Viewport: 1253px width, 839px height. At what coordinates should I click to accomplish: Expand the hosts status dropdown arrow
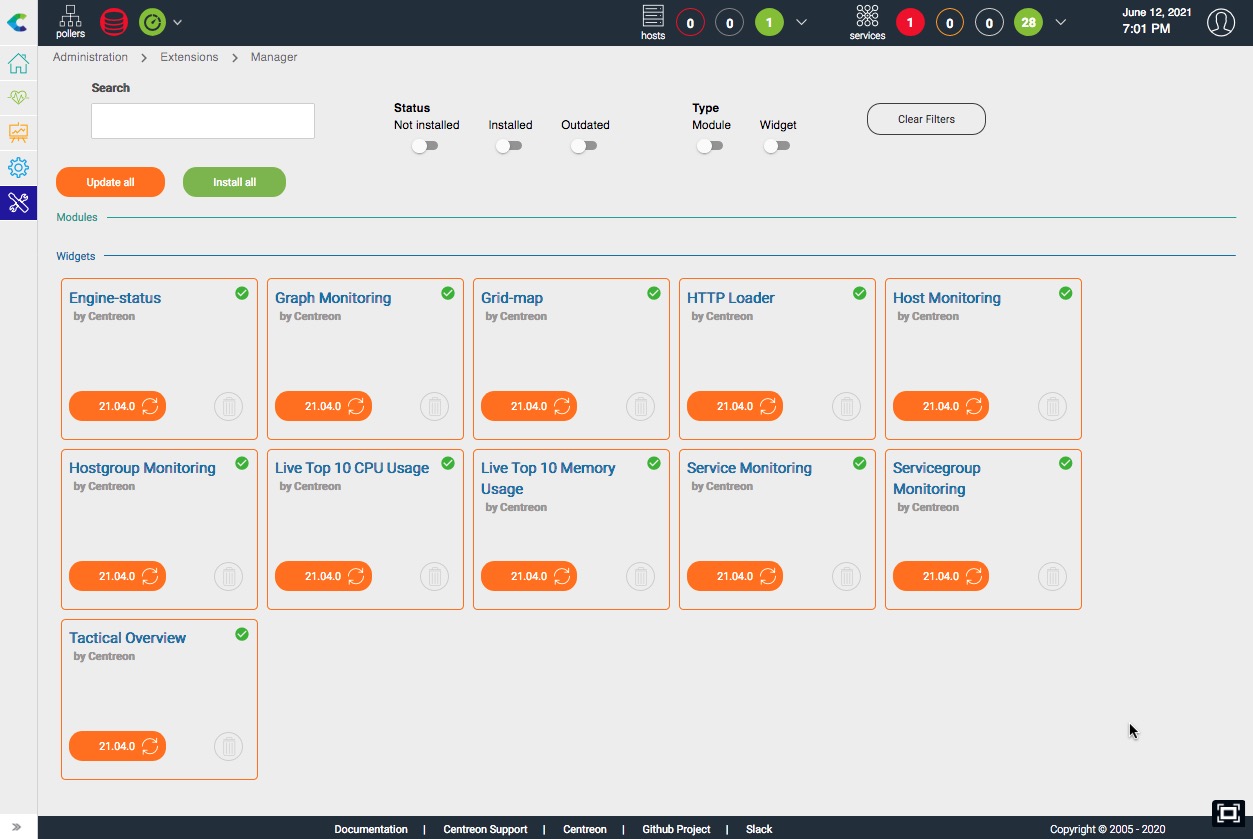[x=802, y=22]
